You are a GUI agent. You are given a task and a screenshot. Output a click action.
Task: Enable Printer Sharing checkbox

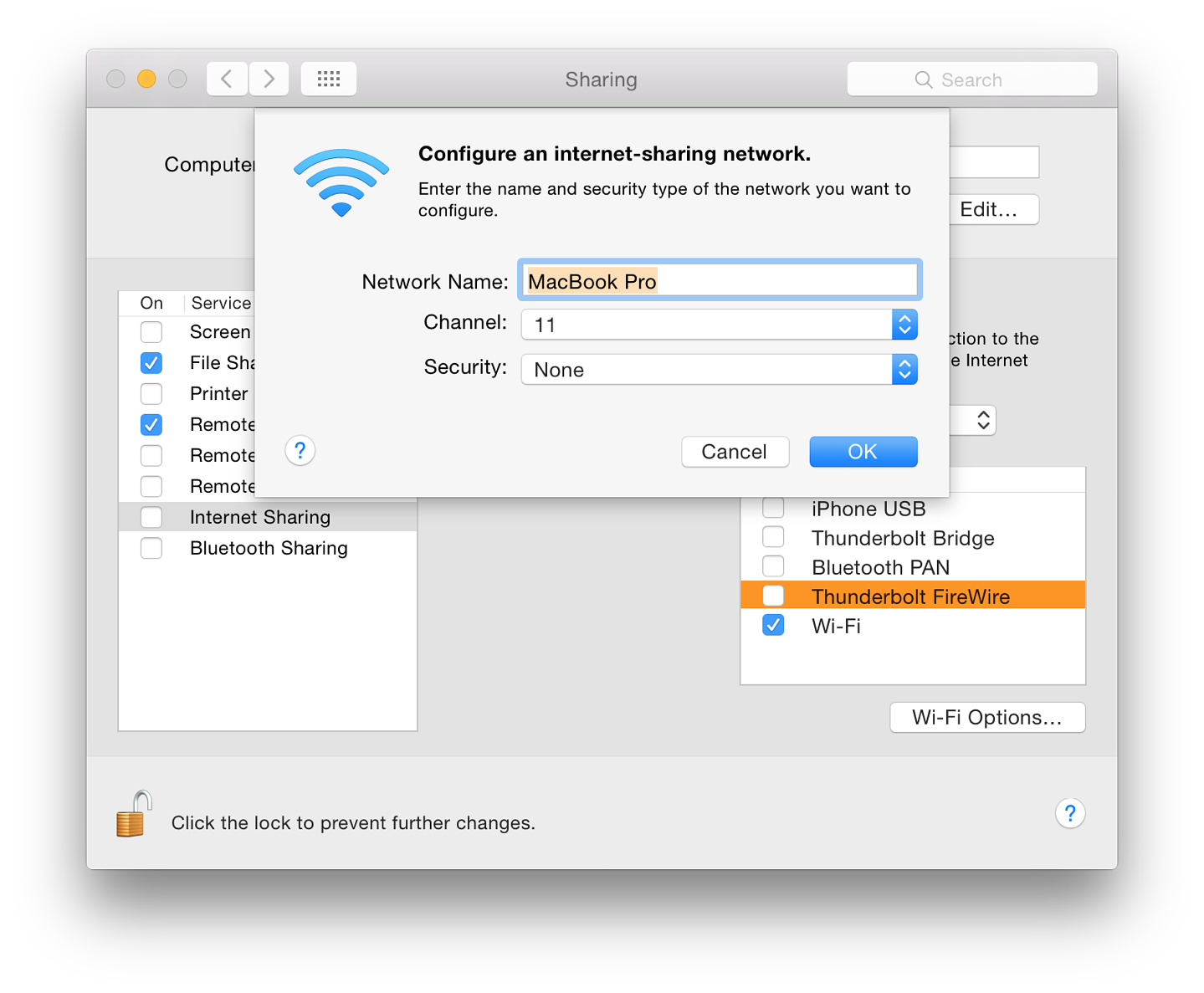click(151, 394)
